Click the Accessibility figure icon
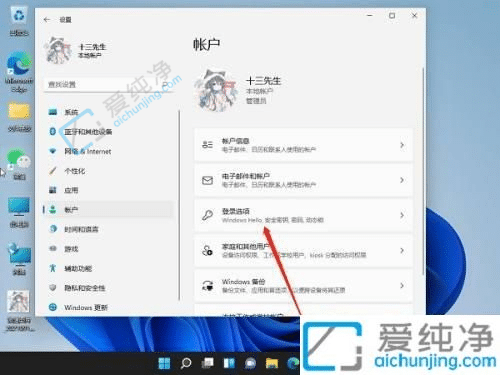500x375 pixels. click(53, 268)
